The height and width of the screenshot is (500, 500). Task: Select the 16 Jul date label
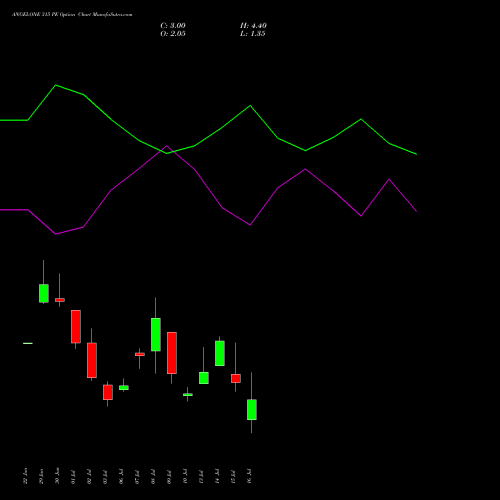click(249, 477)
